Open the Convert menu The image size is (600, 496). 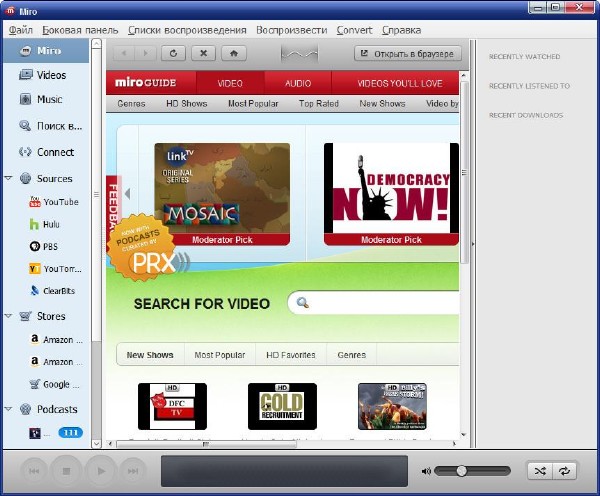point(354,30)
